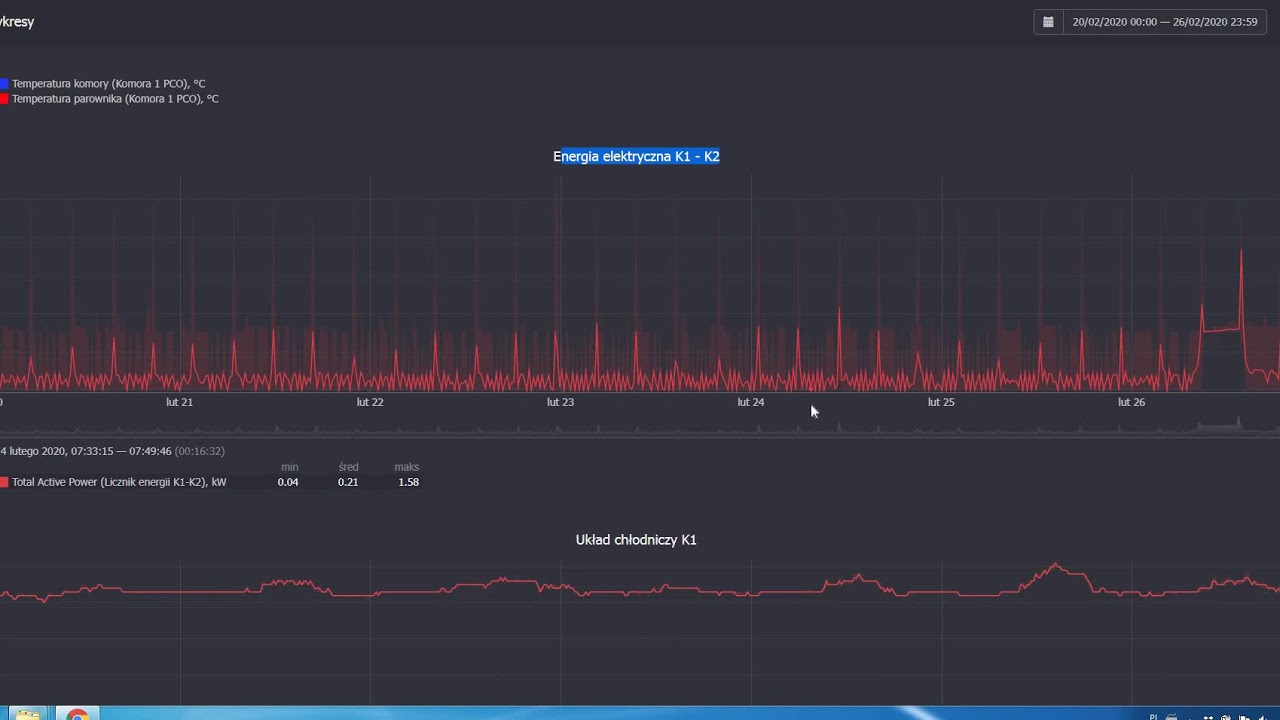1280x720 pixels.
Task: Toggle red Total Active Power series swatch
Action: click(4, 482)
